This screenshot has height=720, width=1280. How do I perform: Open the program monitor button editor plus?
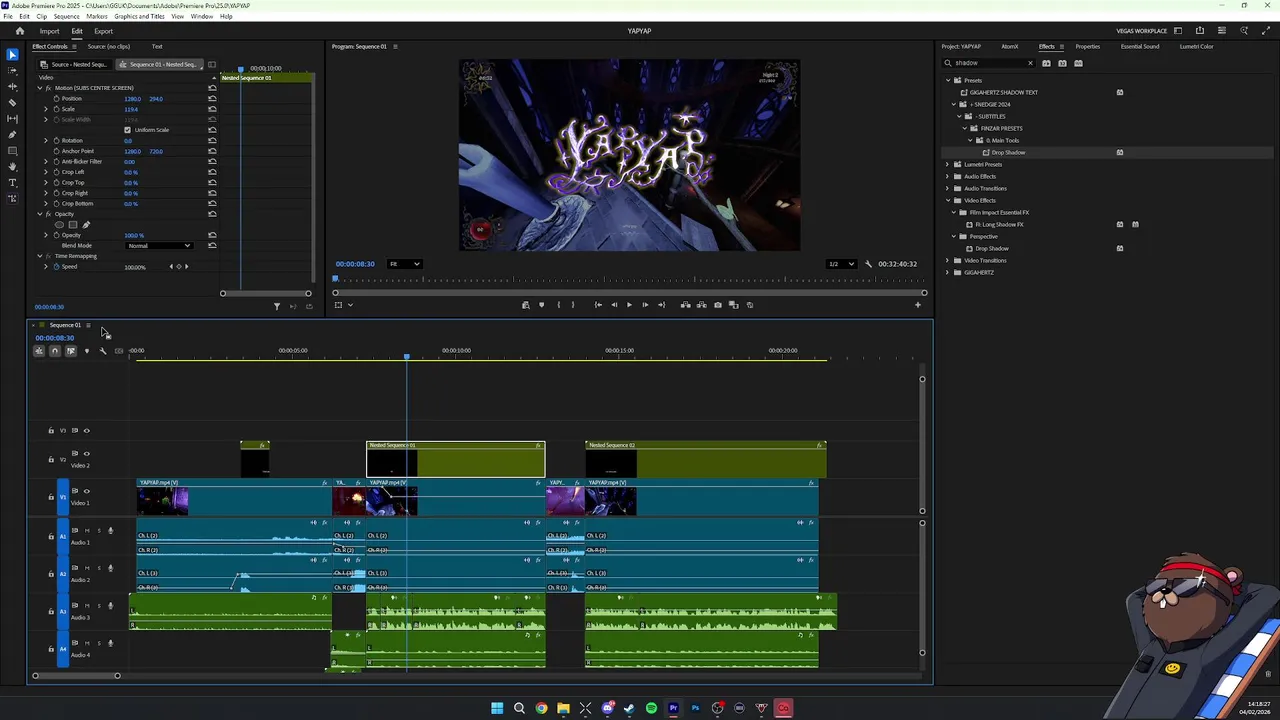tap(918, 305)
